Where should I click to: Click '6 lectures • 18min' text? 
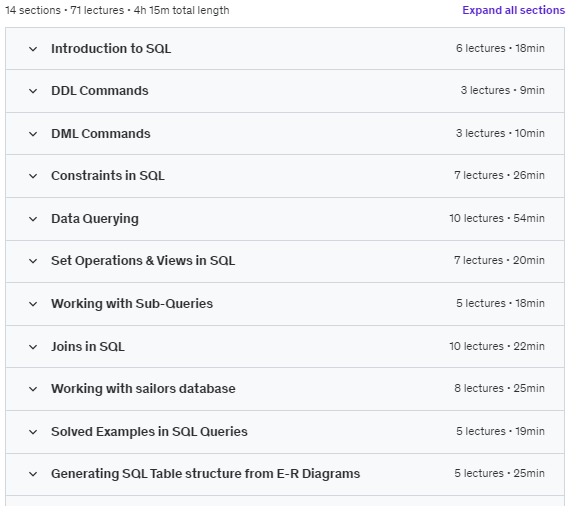click(x=500, y=48)
